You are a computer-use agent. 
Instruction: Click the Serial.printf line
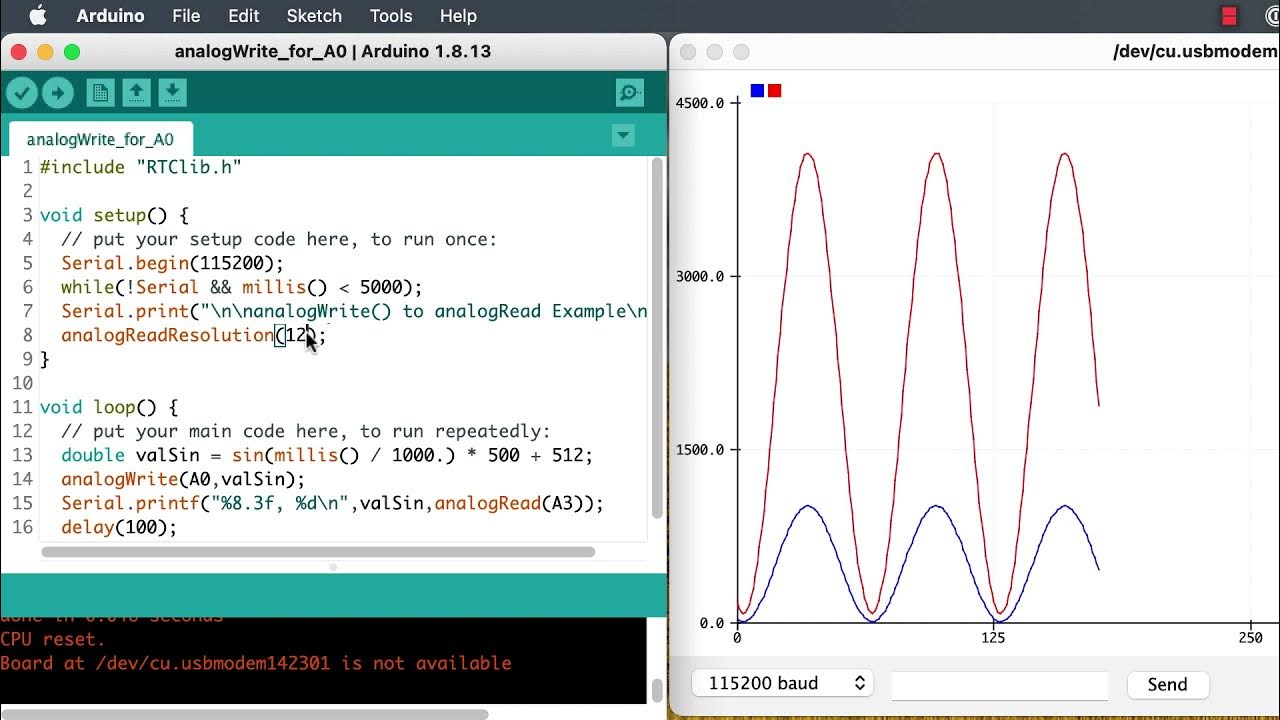coord(333,503)
